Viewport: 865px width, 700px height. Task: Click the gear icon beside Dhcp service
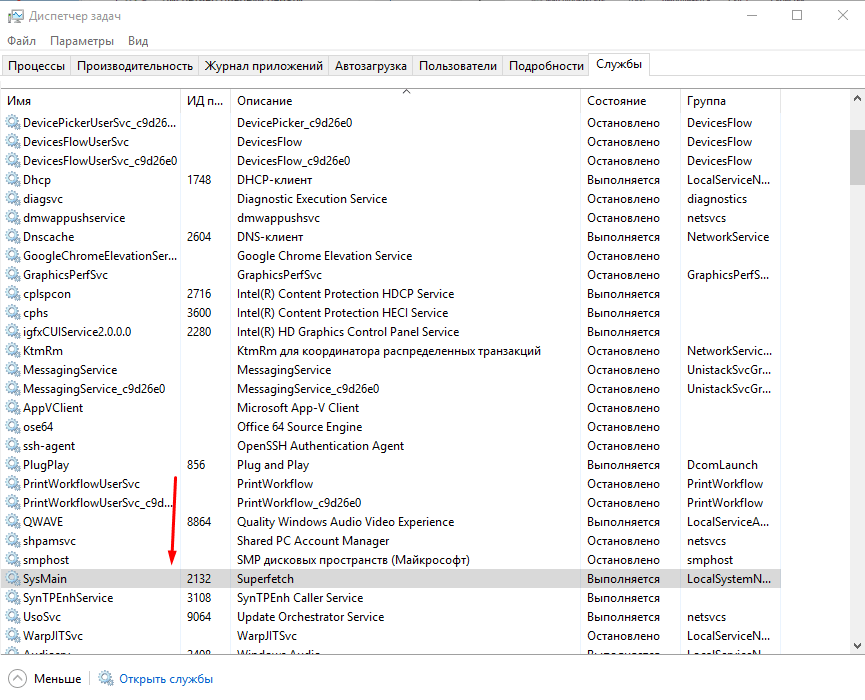(x=13, y=180)
